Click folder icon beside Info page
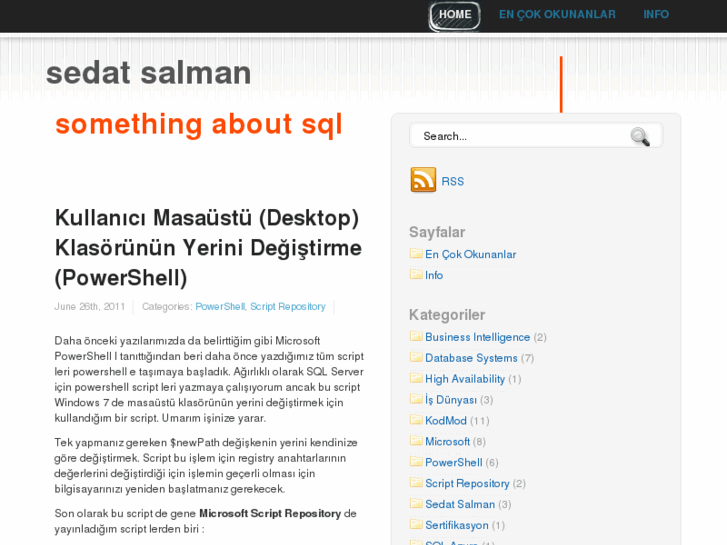 [416, 274]
